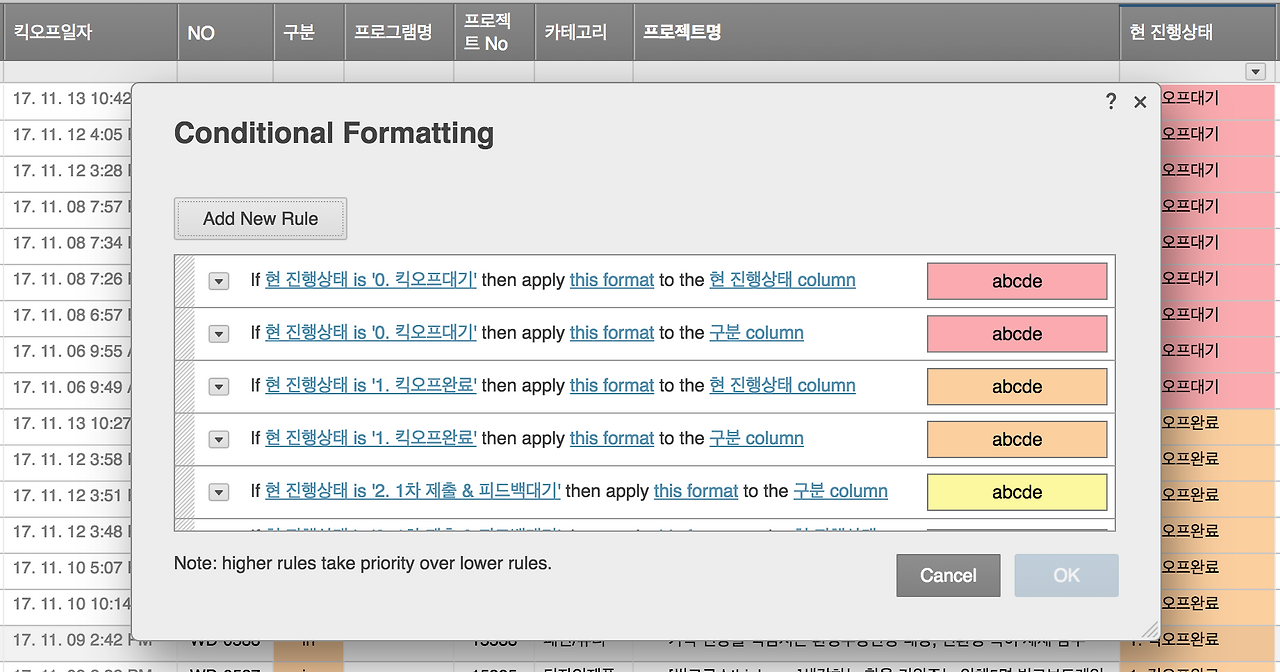Select the 프로그램명 column header
The image size is (1280, 672).
399,31
